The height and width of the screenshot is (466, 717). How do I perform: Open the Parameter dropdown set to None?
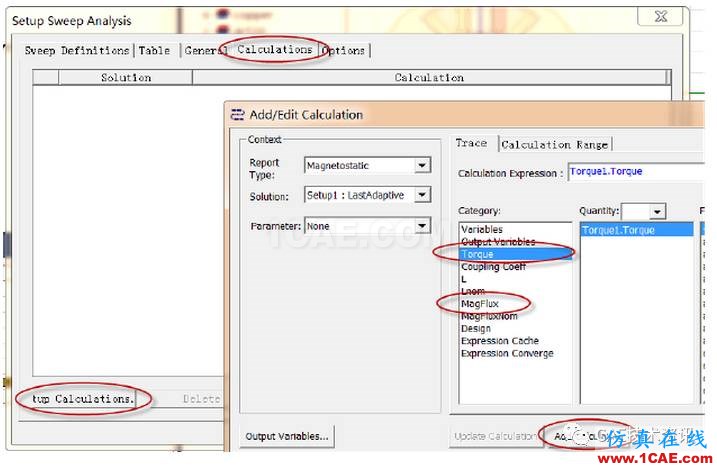pos(423,226)
